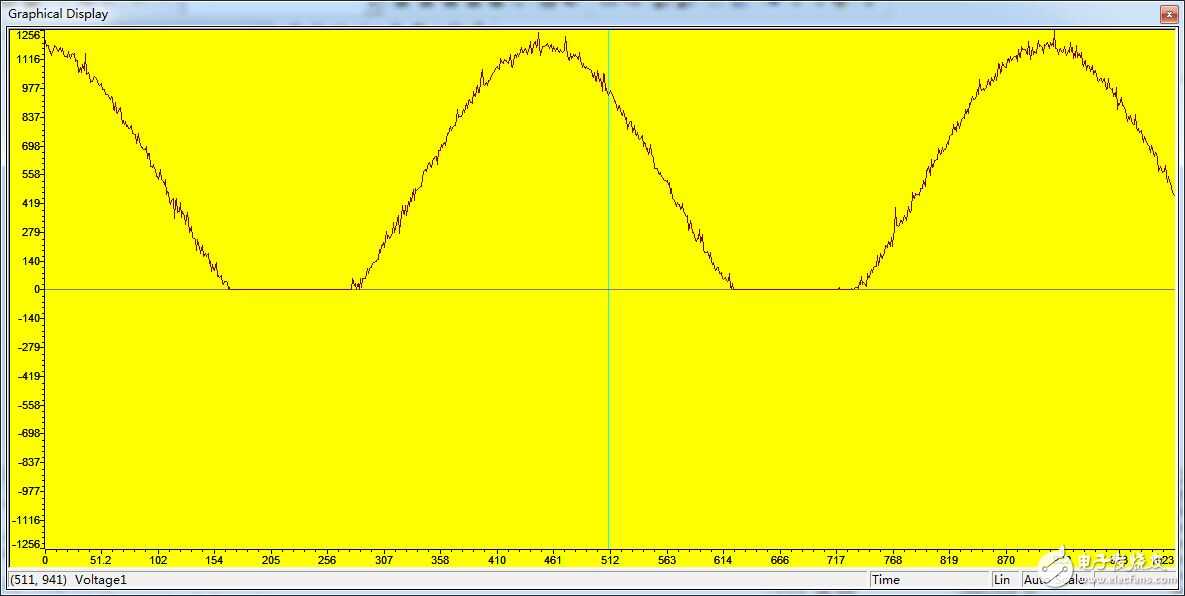This screenshot has width=1185, height=596.
Task: Click the vertical cyan cursor line
Action: click(608, 289)
